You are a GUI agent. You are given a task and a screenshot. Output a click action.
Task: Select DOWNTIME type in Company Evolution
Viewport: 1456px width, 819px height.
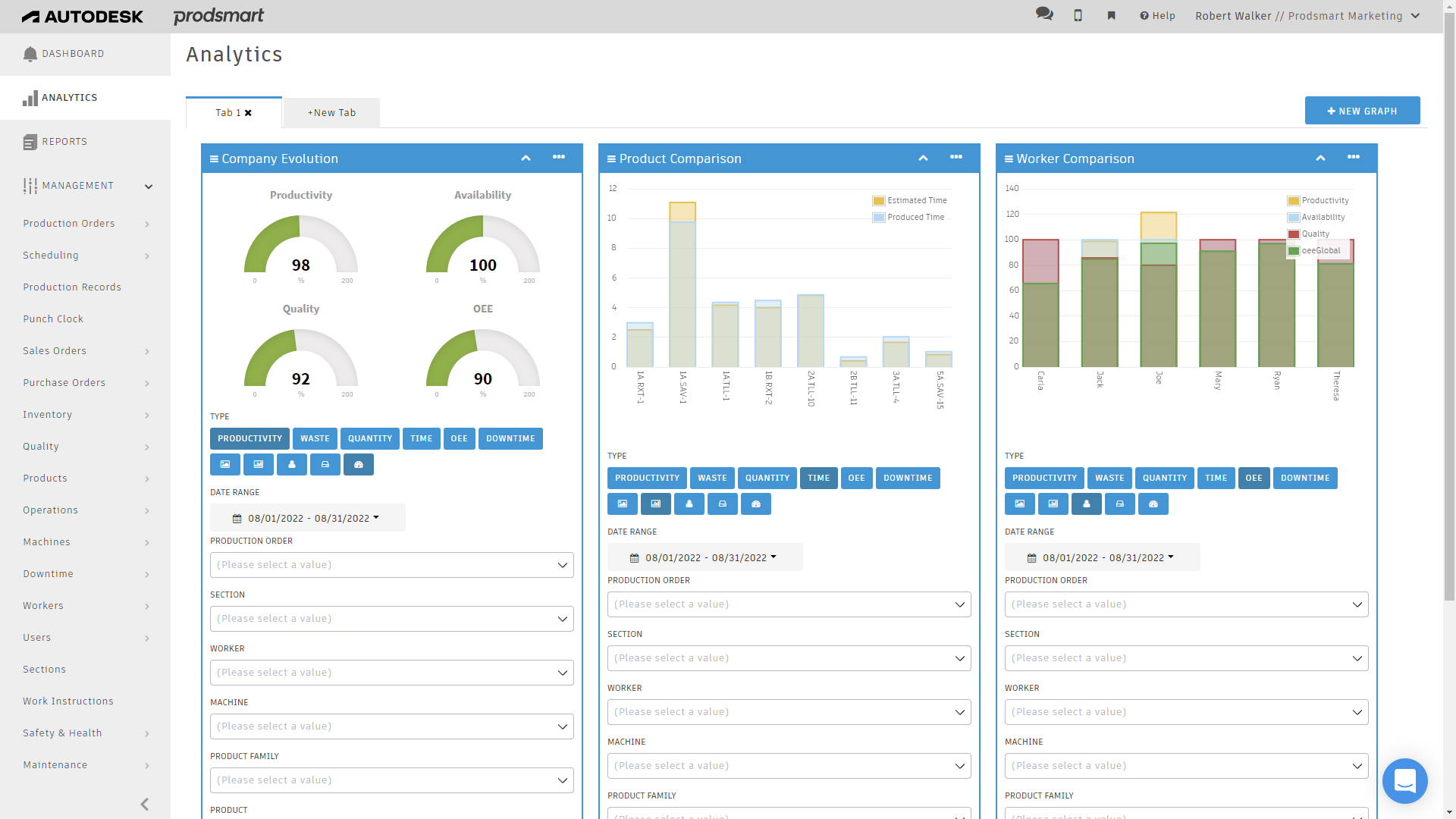[x=510, y=438]
